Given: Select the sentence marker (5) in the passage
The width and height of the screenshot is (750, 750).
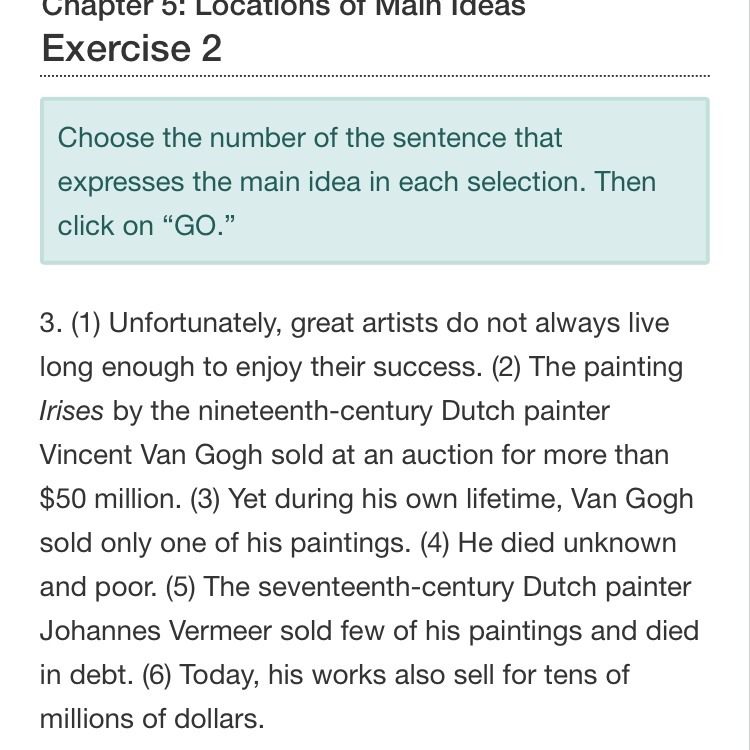Looking at the screenshot, I should point(181,587).
